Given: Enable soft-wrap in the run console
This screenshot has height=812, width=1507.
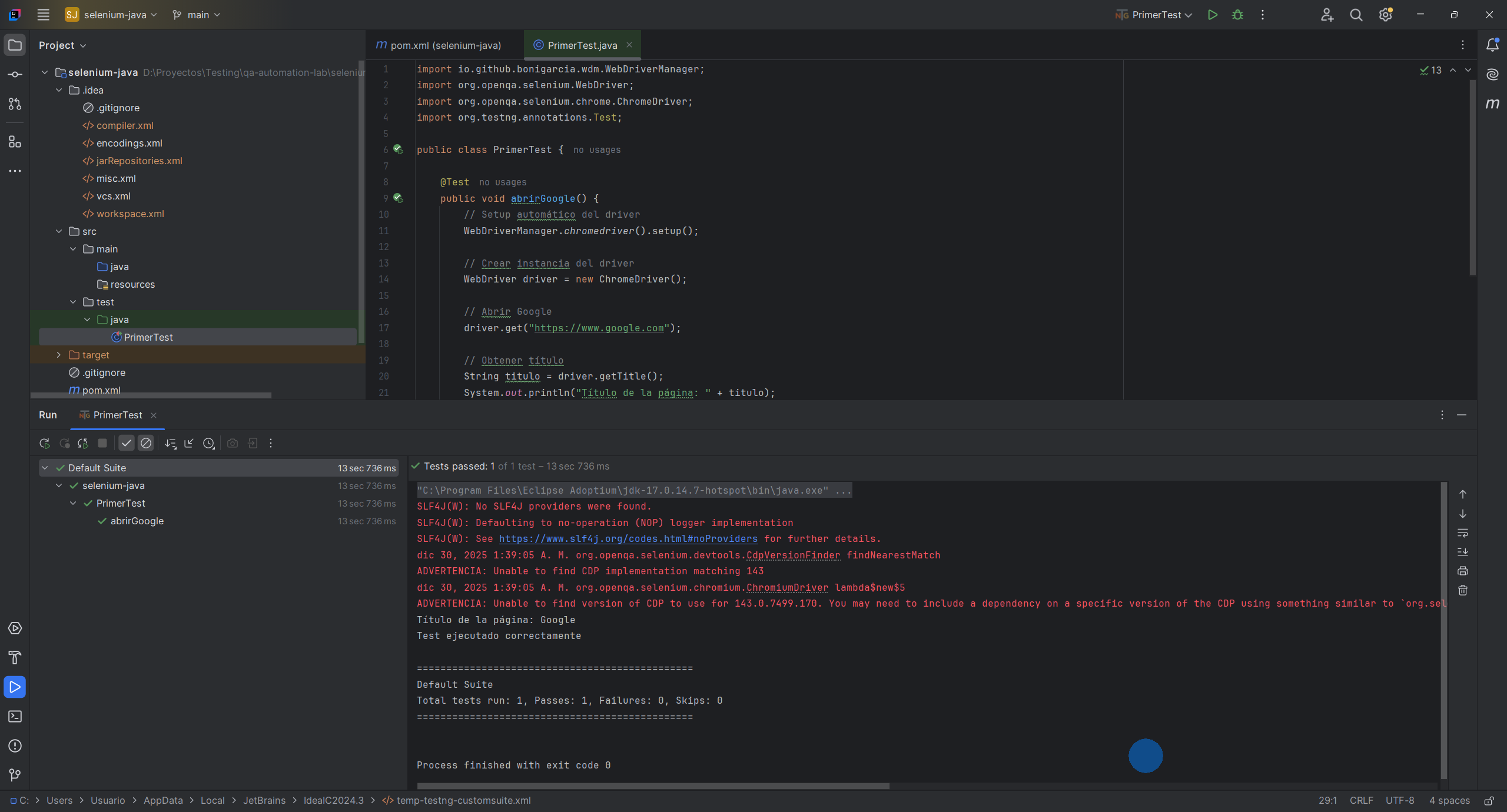Looking at the screenshot, I should point(1463,534).
